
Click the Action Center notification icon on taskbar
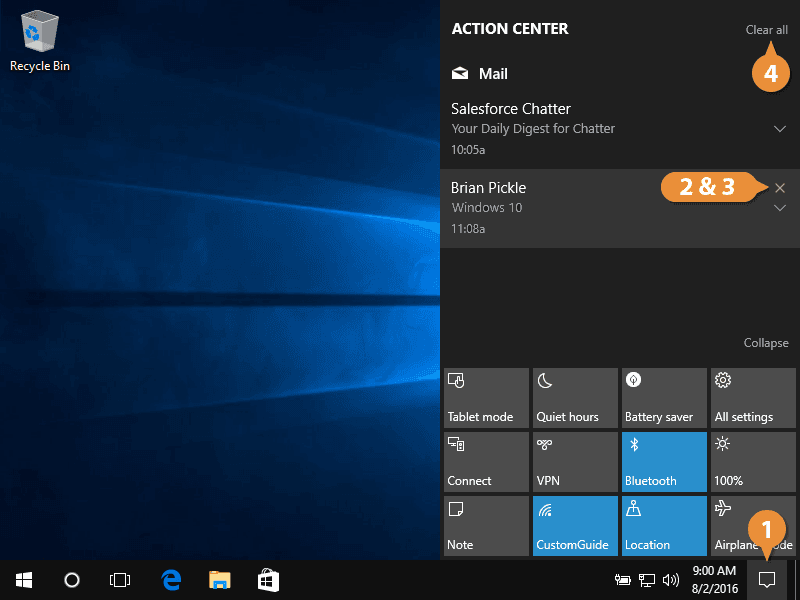pyautogui.click(x=767, y=580)
